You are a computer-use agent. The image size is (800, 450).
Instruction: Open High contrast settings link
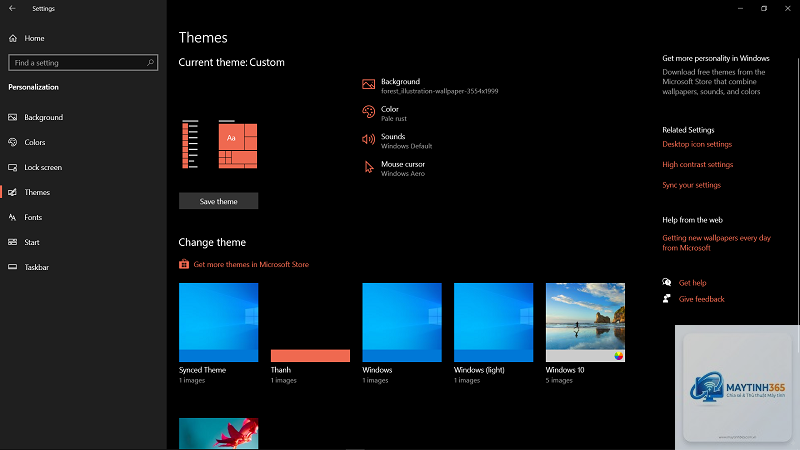click(697, 164)
